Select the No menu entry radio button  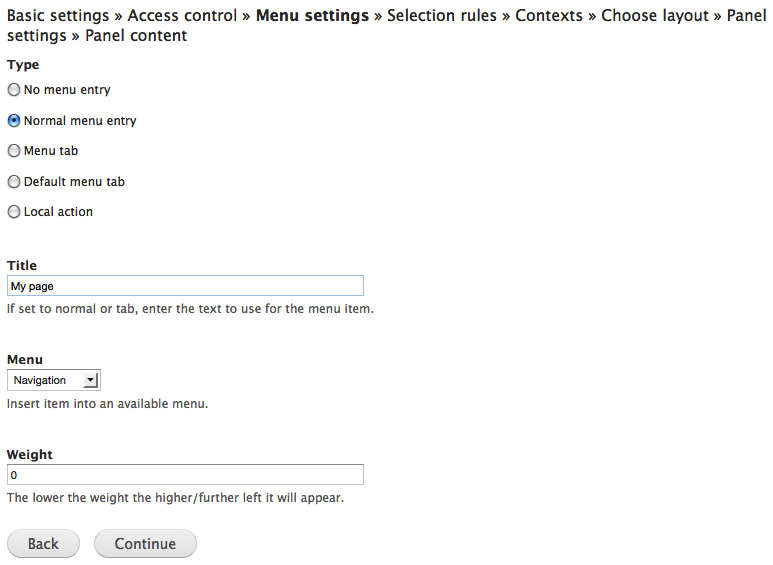[x=14, y=90]
